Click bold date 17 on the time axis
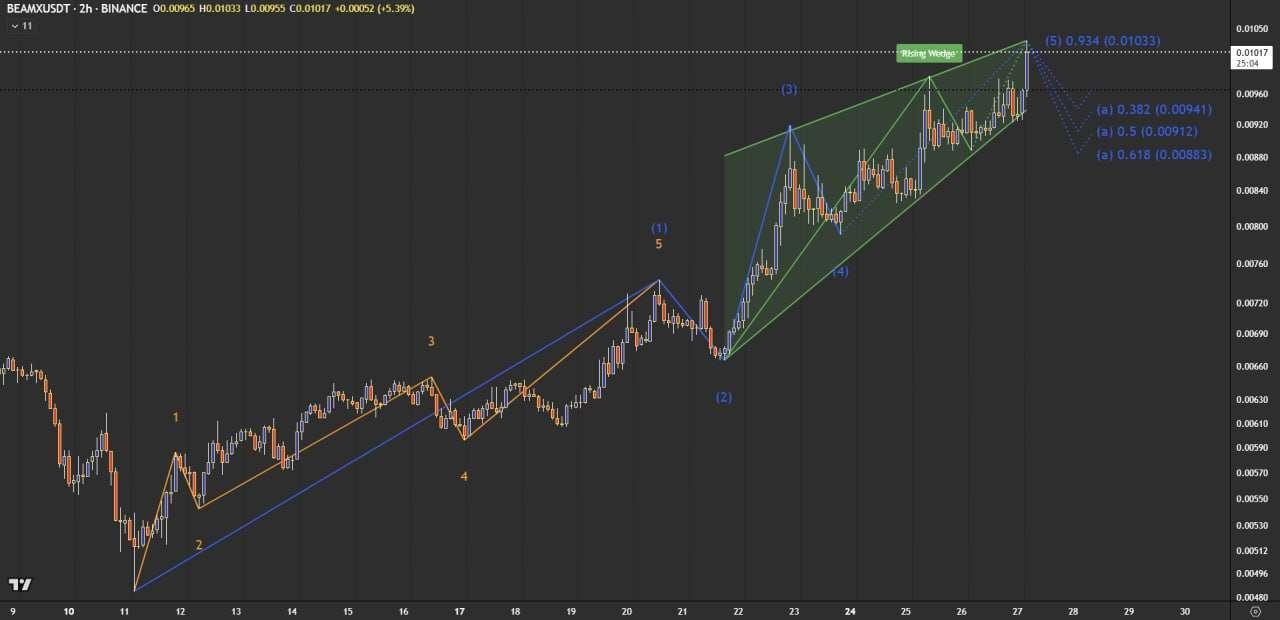 coord(459,611)
